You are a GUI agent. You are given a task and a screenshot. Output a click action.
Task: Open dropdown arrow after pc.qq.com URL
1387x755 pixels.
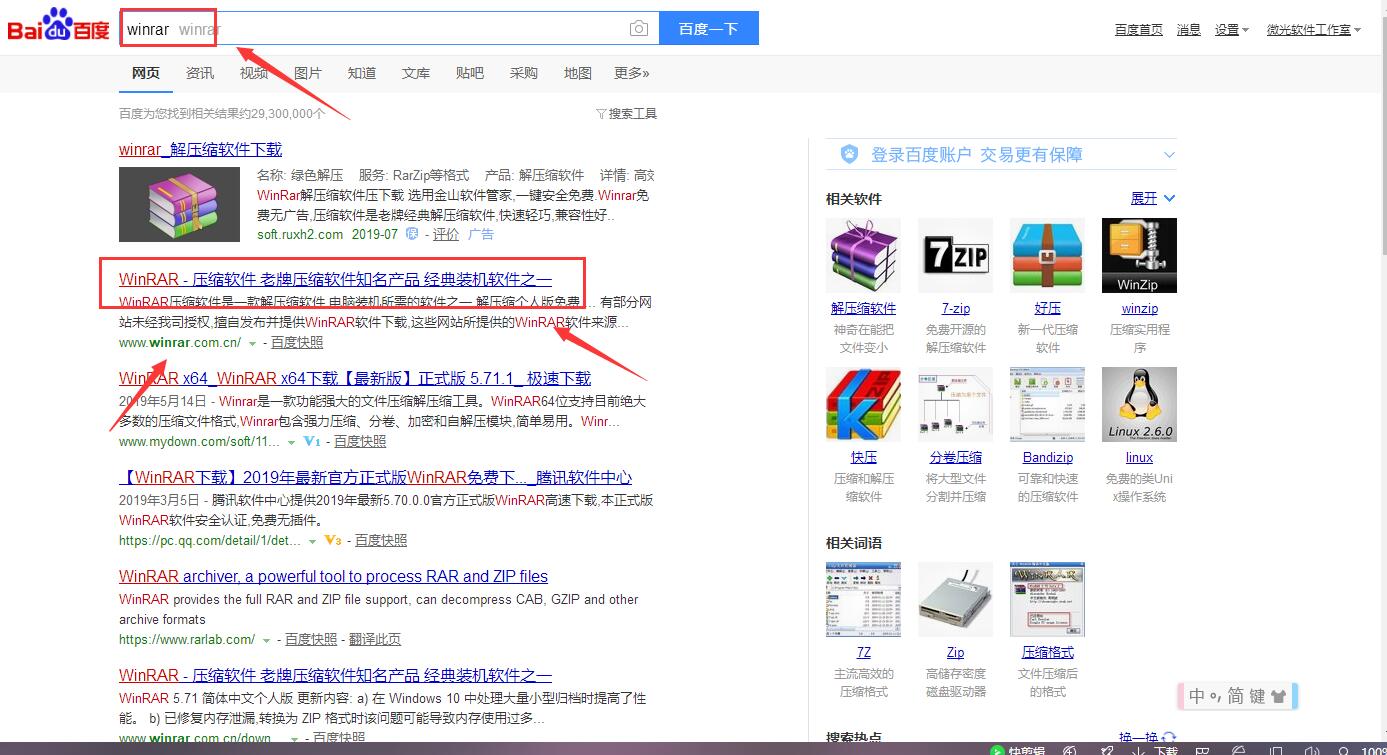[x=313, y=540]
